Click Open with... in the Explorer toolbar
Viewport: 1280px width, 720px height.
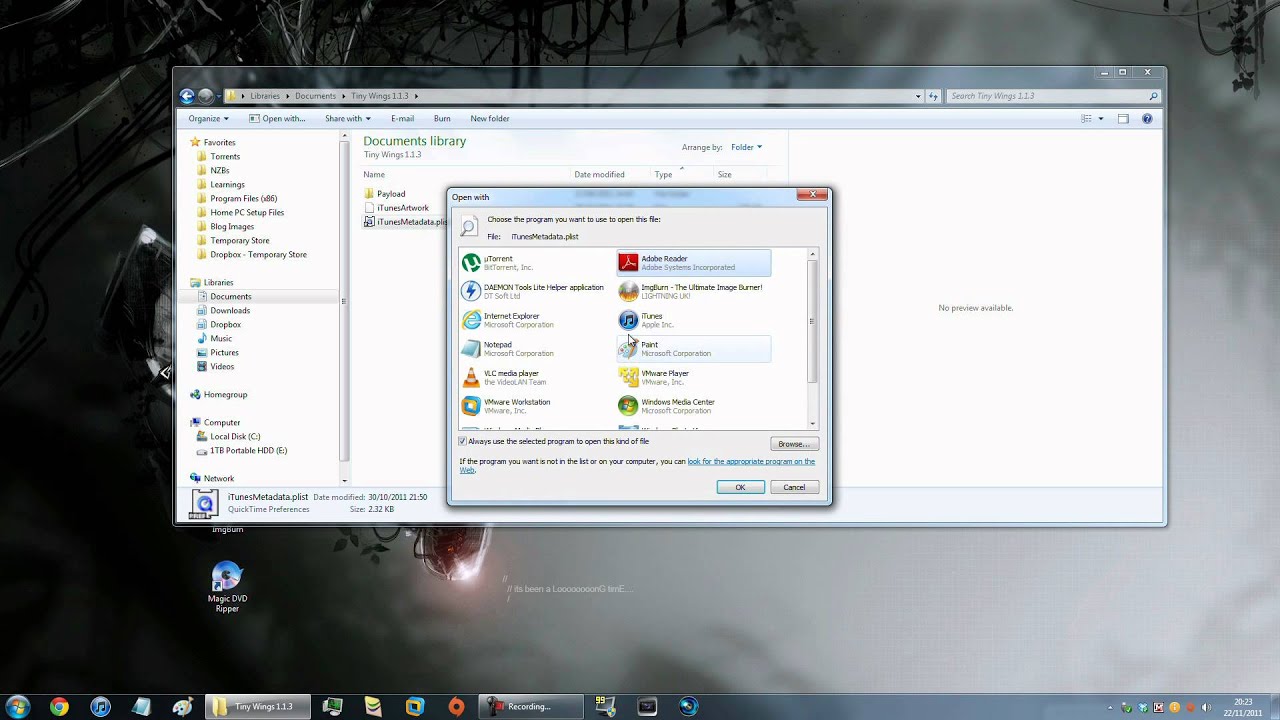pos(277,118)
